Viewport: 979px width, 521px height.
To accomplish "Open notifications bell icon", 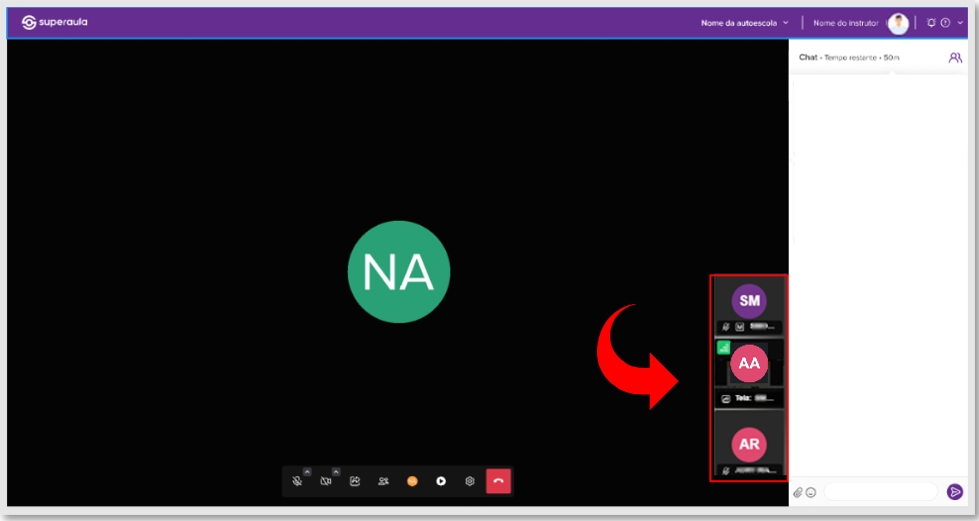I will click(x=931, y=22).
